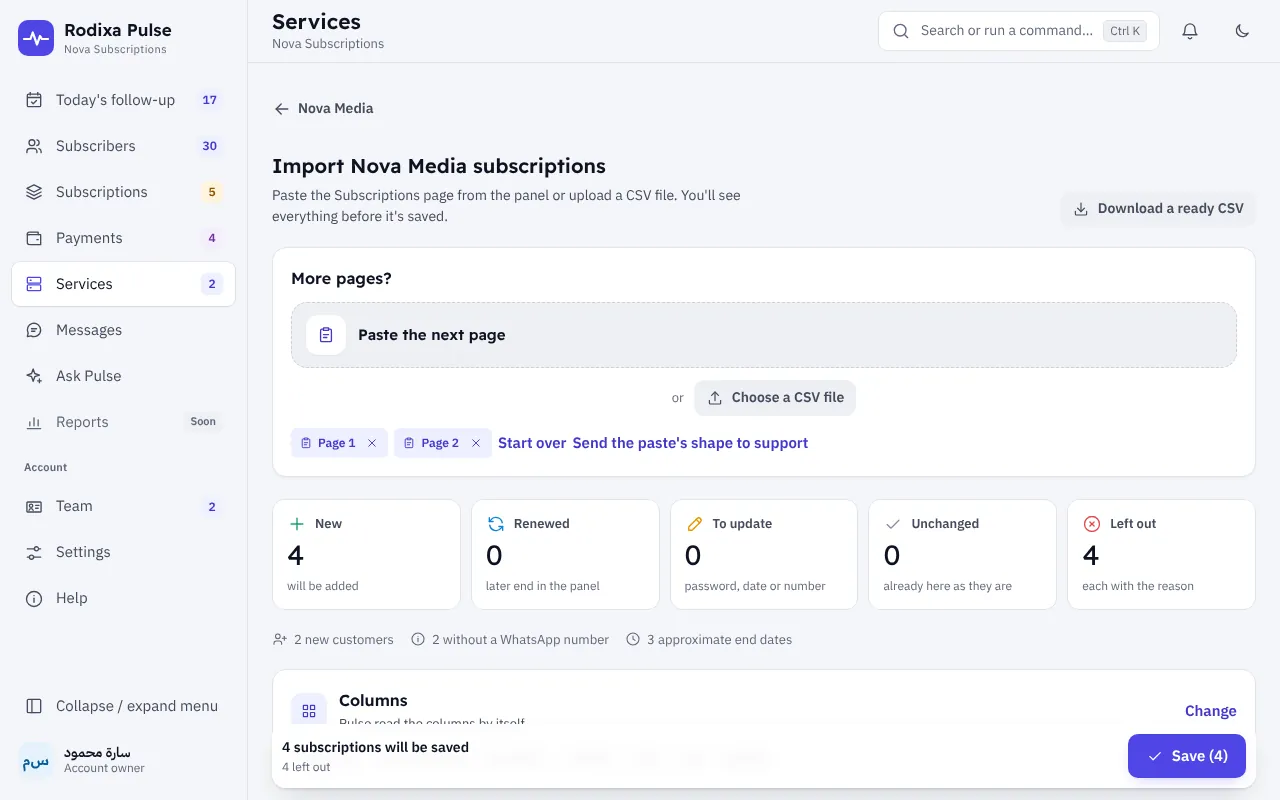
Task: Download a ready CSV
Action: (x=1158, y=209)
